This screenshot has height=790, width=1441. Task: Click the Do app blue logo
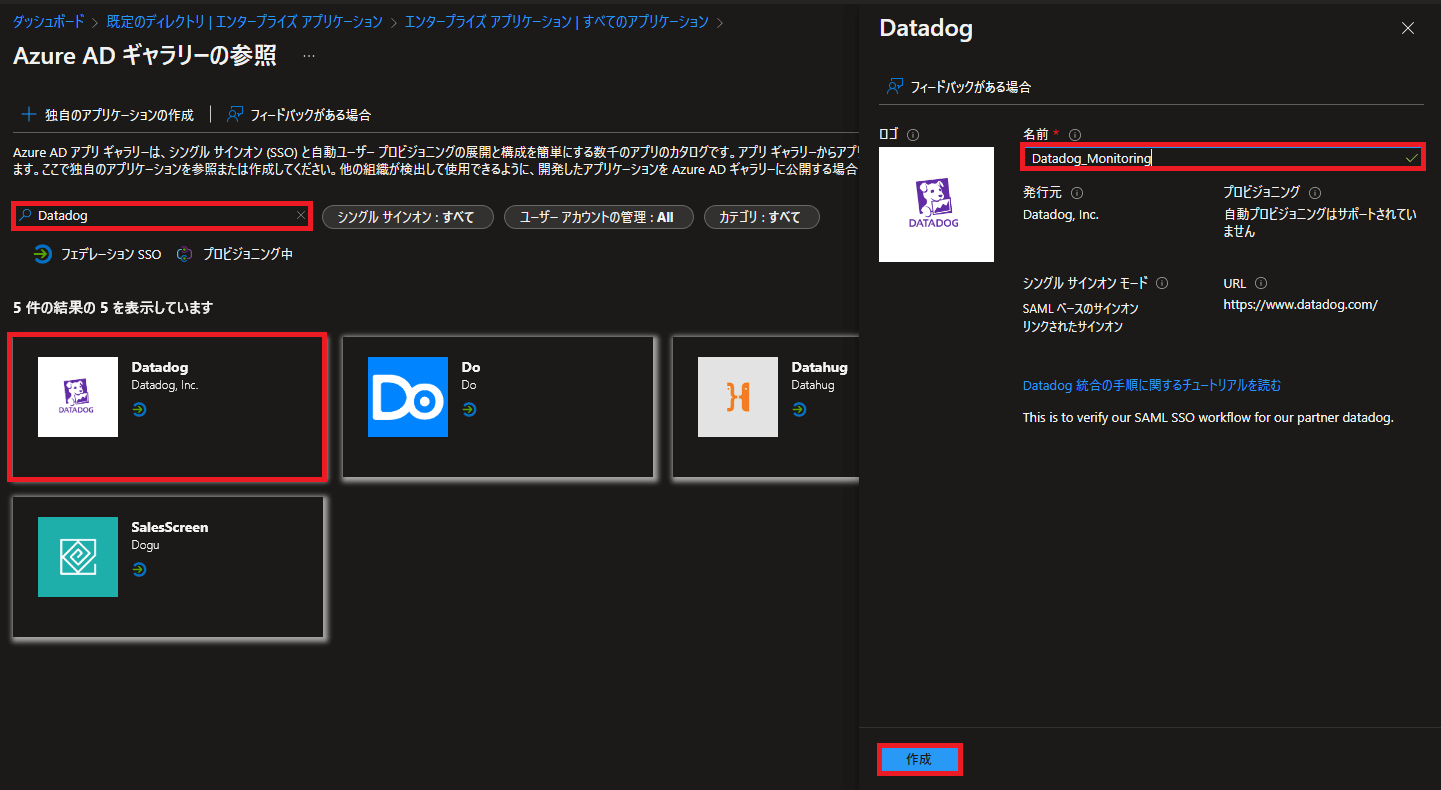click(x=408, y=397)
